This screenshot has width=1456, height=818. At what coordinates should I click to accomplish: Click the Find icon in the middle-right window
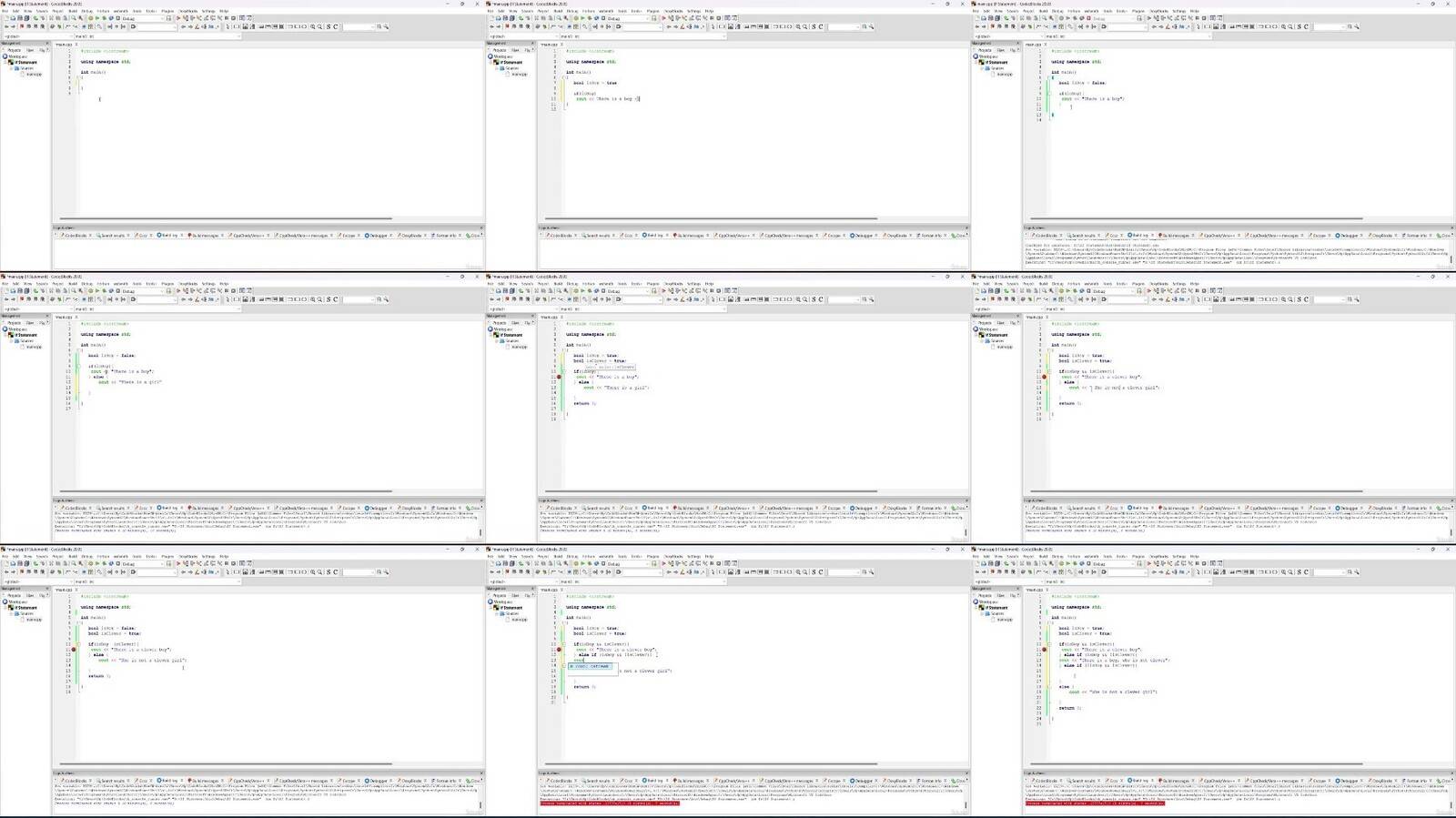point(1043,291)
